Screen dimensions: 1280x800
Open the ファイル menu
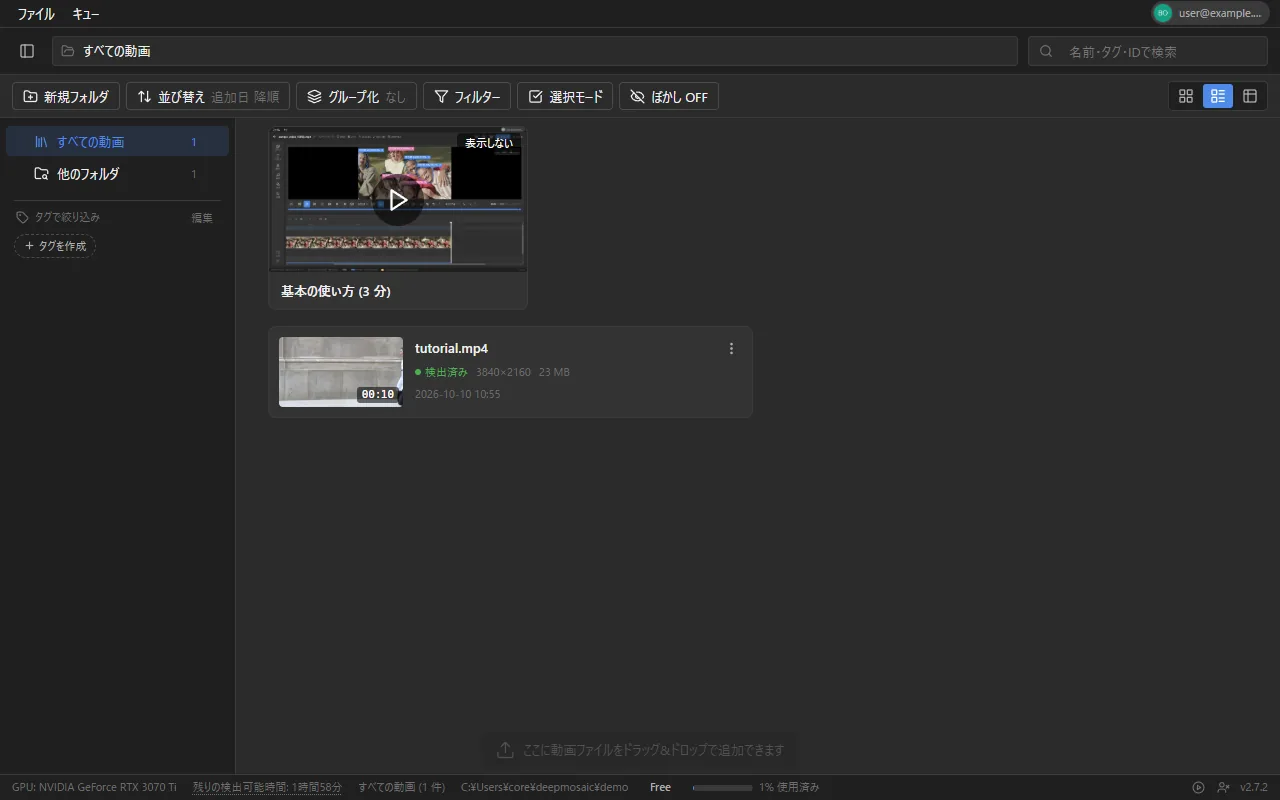[x=35, y=14]
